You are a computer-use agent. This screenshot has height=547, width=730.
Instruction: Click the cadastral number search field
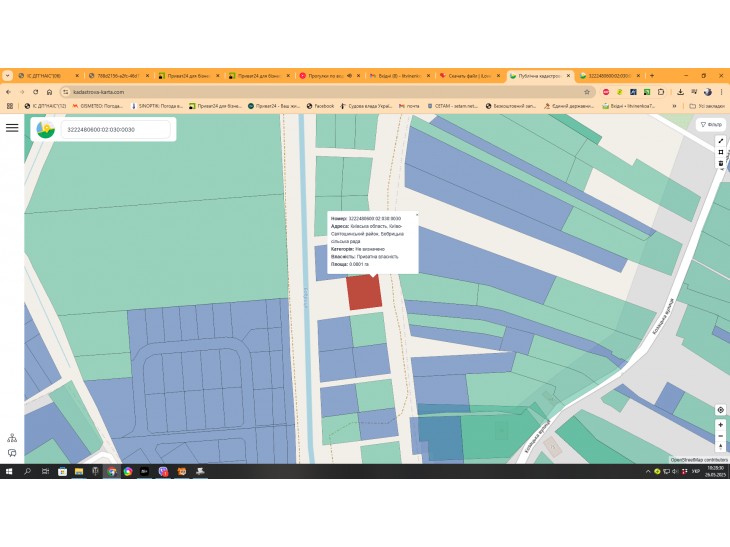115,129
